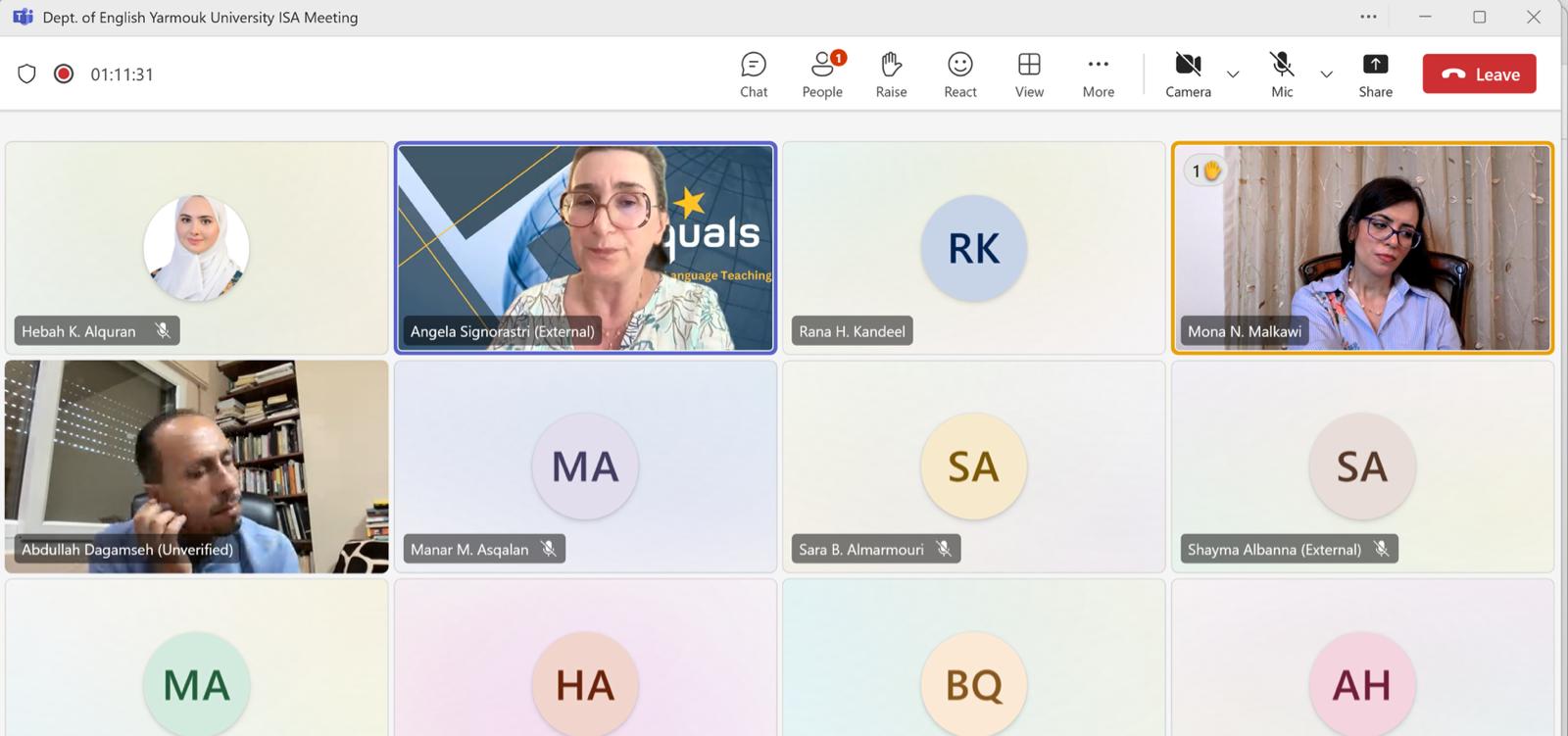
Task: Raise your hand in the meeting
Action: pyautogui.click(x=891, y=74)
